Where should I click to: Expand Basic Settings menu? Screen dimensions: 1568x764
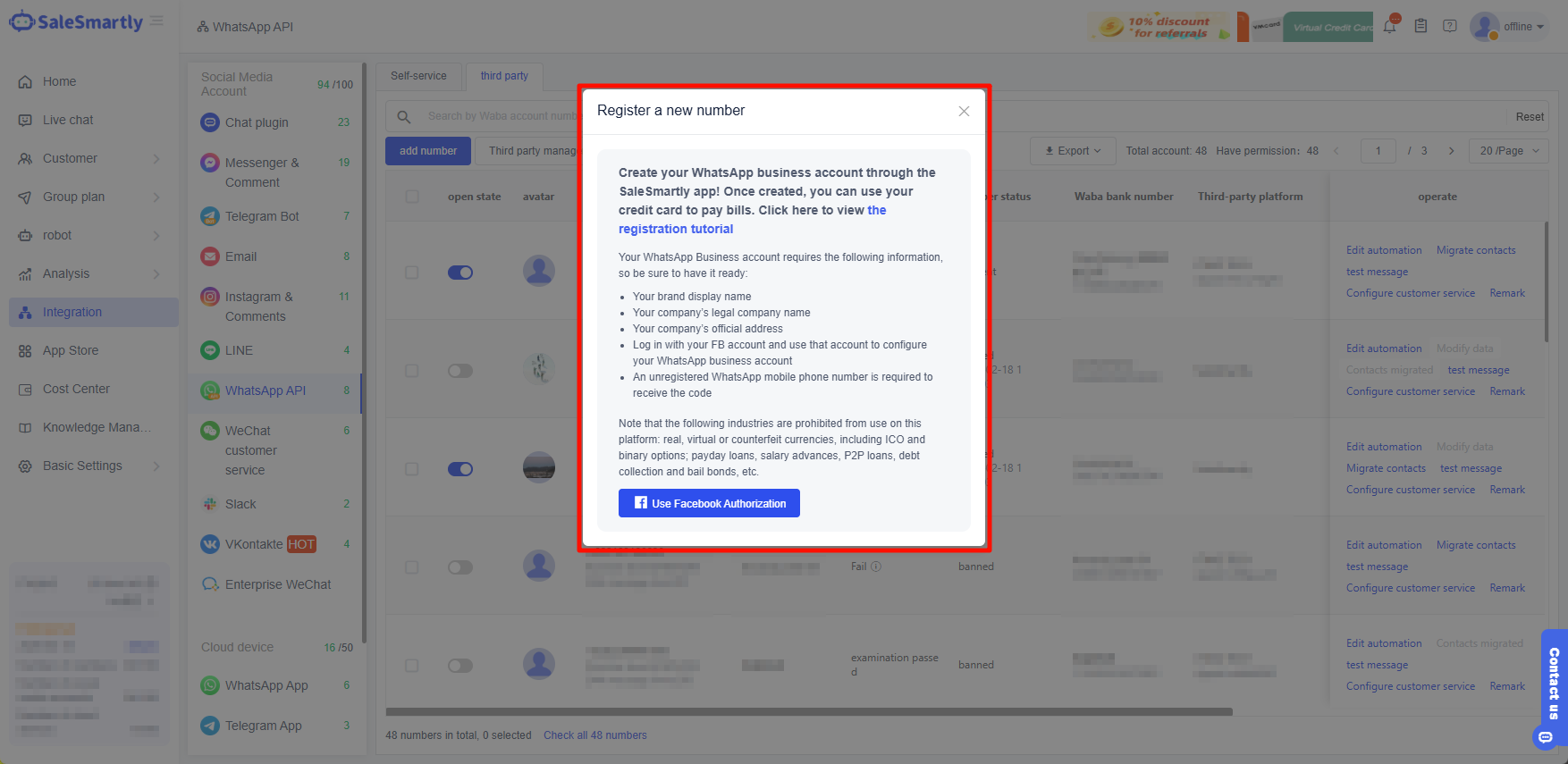coord(93,466)
